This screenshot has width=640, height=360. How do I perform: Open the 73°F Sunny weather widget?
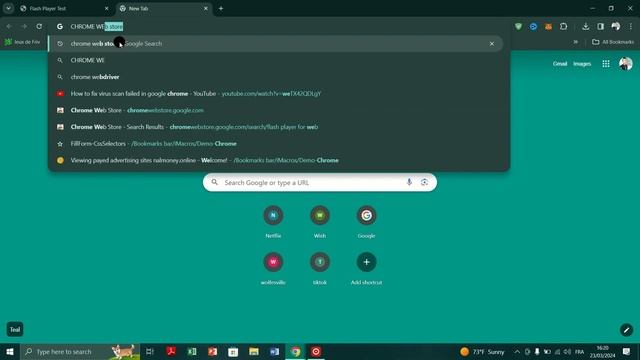pyautogui.click(x=482, y=351)
